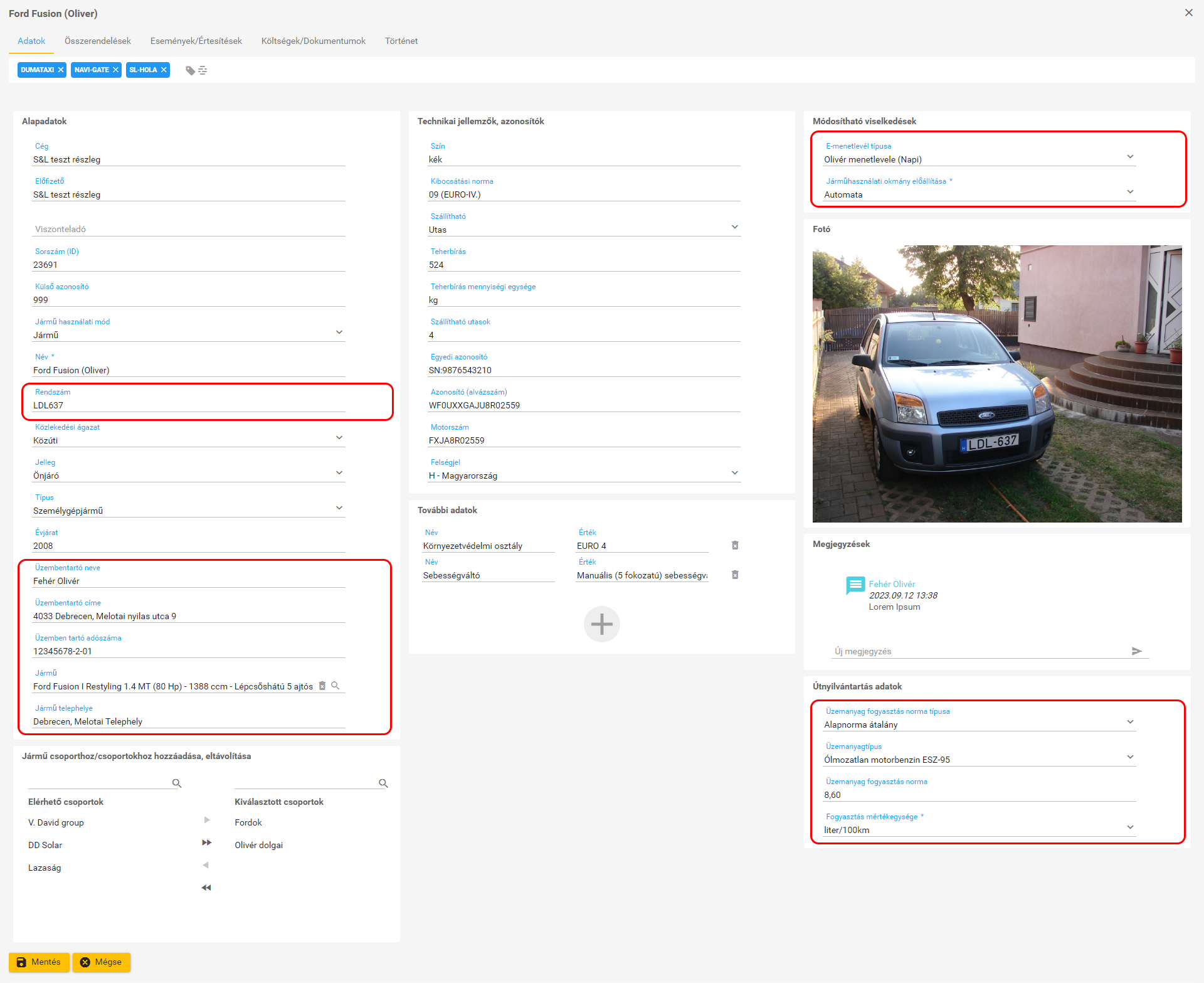
Task: Click the Ford Fusion photo
Action: 996,383
